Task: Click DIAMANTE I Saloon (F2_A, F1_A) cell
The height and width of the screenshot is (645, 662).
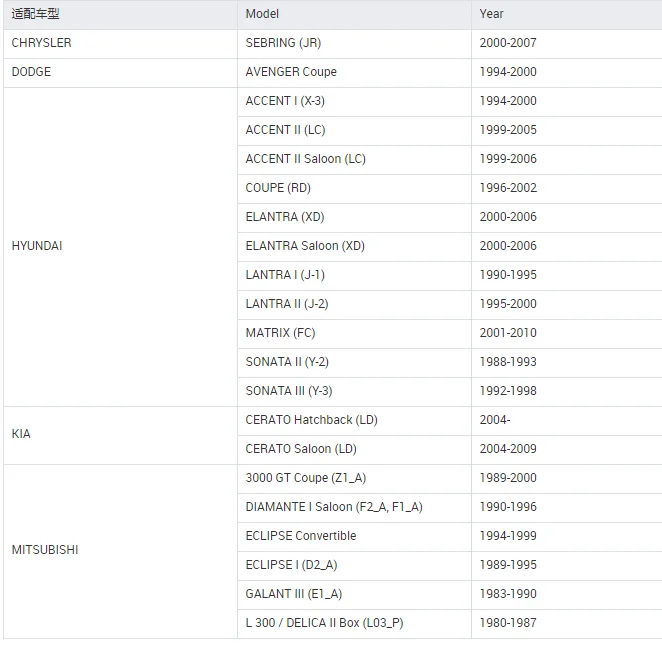Action: (x=354, y=508)
